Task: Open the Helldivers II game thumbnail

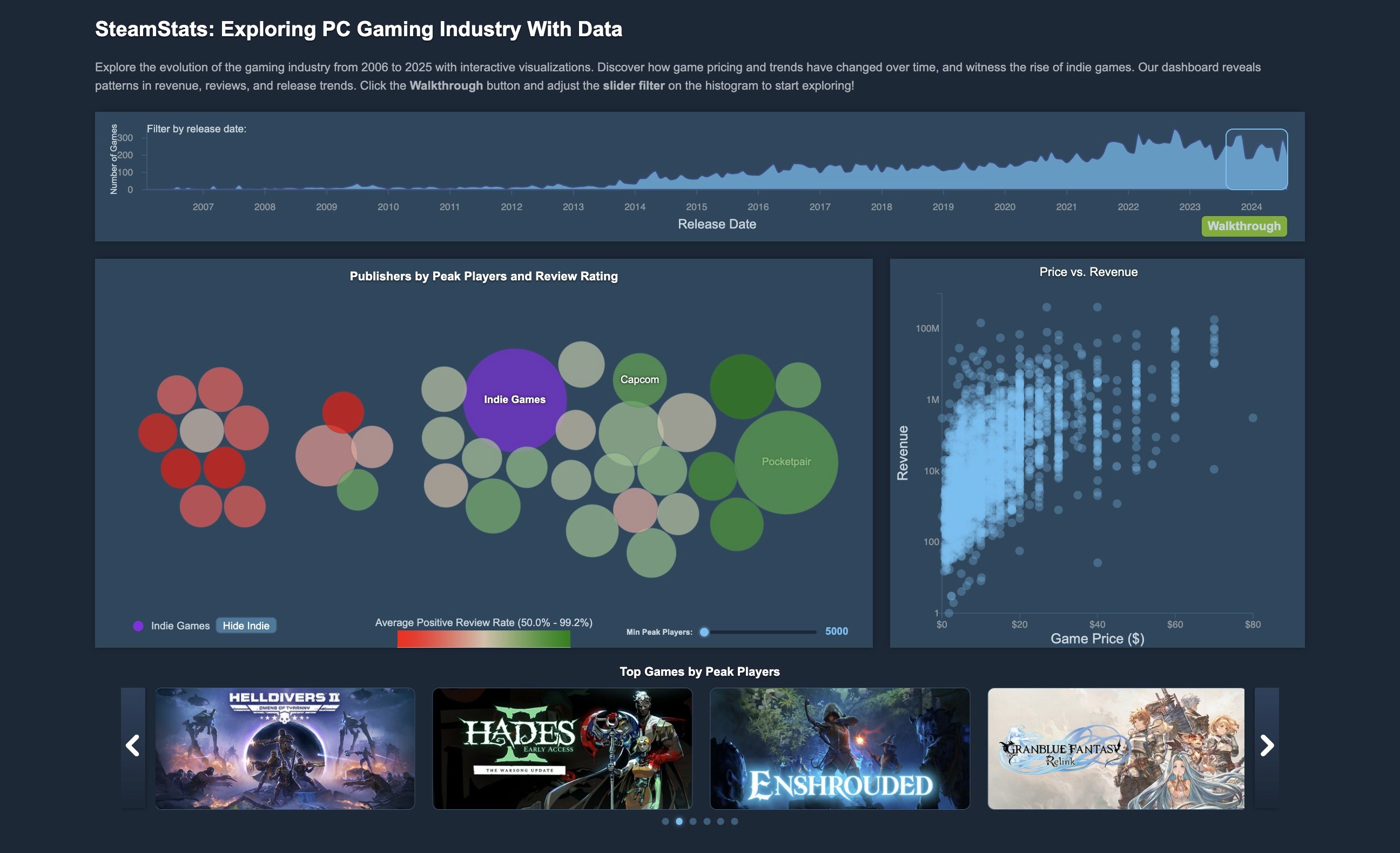Action: pos(285,748)
